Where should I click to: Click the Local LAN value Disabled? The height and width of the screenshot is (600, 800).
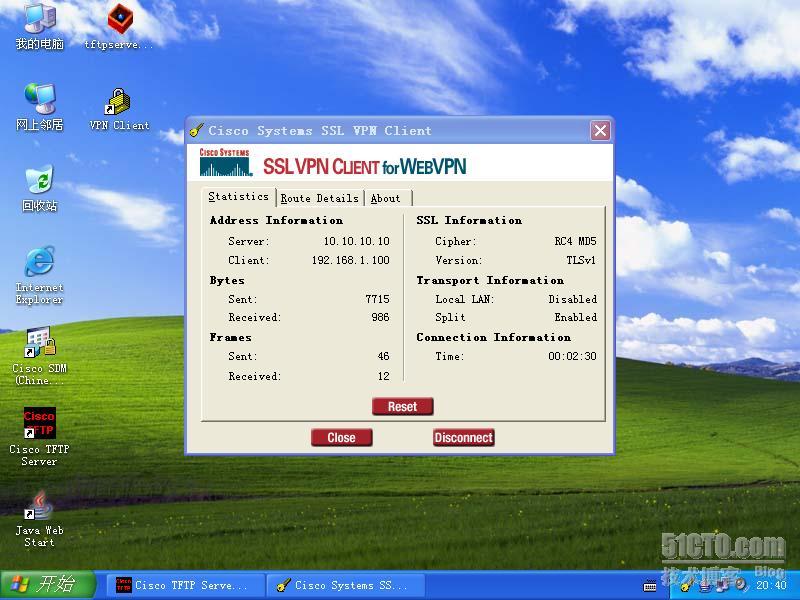click(x=572, y=299)
